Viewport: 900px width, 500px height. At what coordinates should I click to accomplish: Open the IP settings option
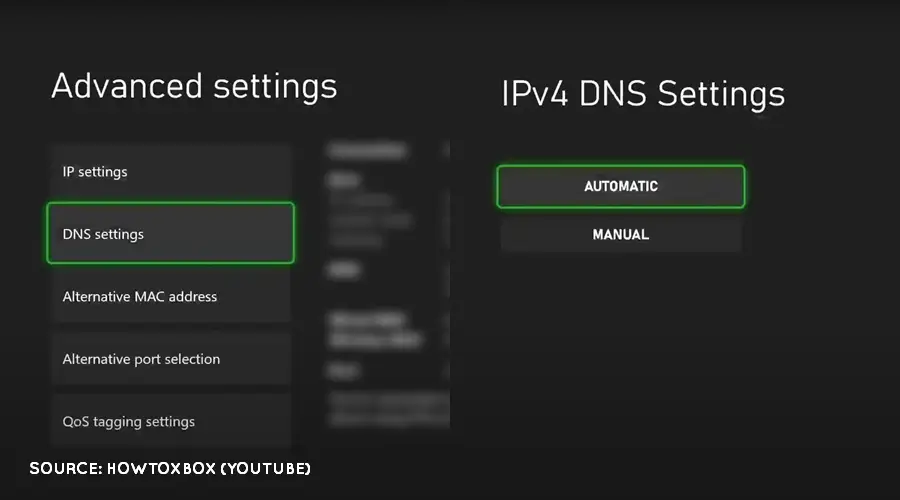click(x=170, y=172)
